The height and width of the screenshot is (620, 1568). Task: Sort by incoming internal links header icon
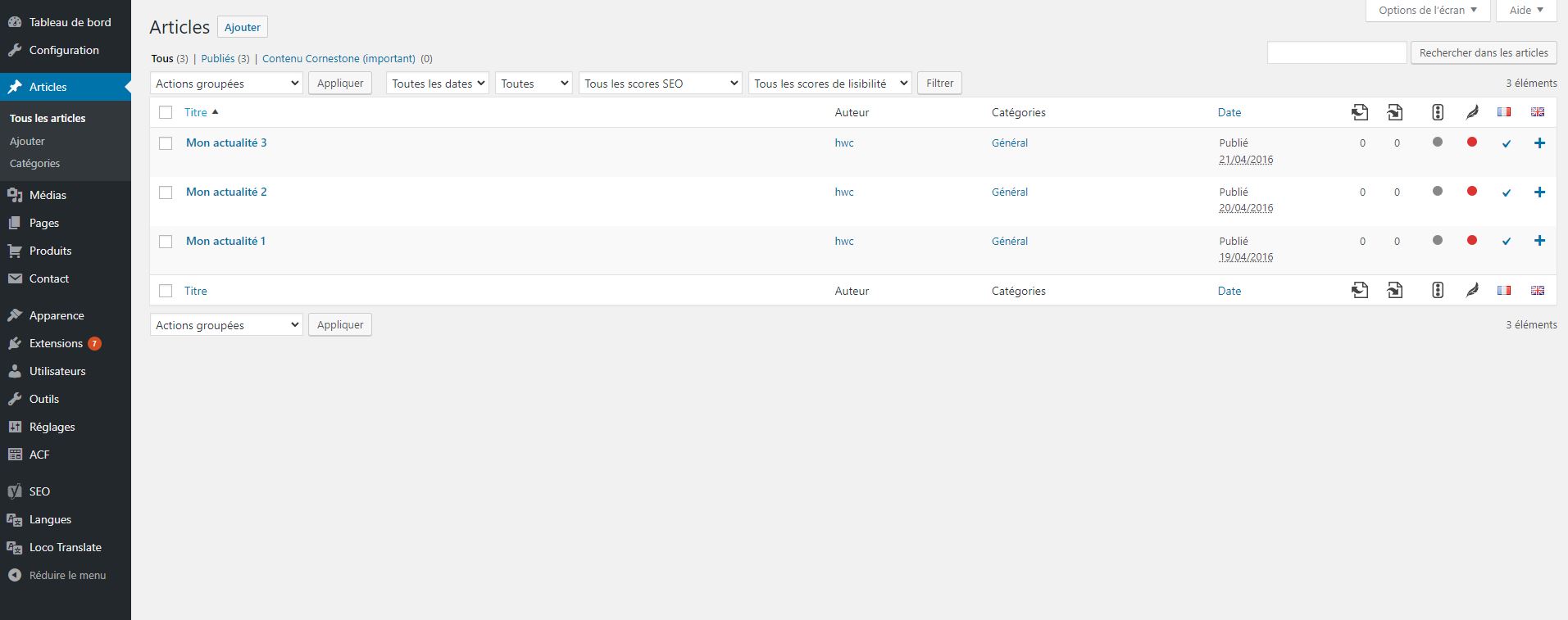[1395, 112]
